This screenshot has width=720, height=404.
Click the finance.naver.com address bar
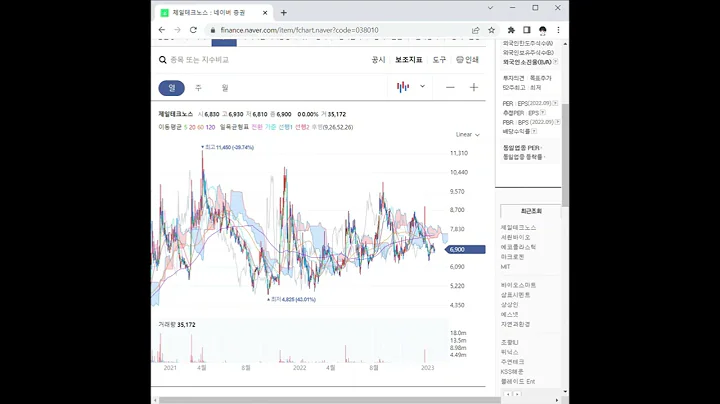click(x=299, y=30)
